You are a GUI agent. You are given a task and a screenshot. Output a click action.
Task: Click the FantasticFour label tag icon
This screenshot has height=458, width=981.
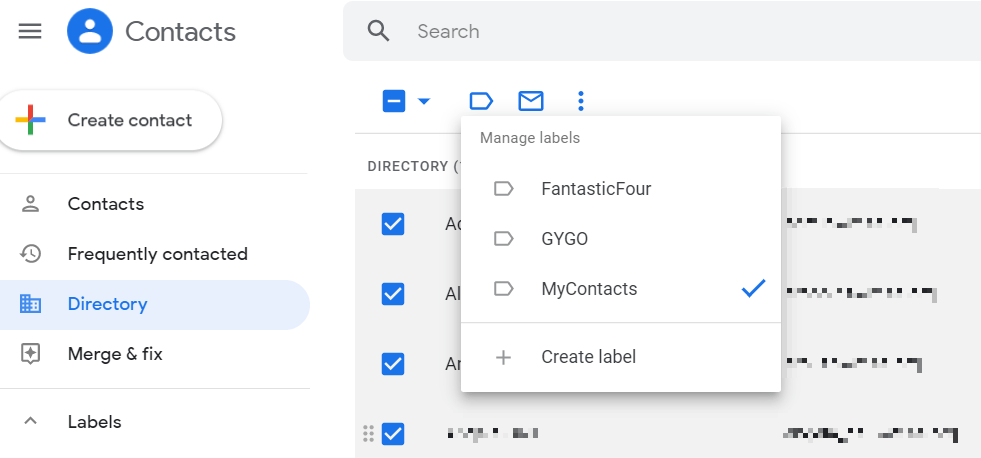point(504,188)
